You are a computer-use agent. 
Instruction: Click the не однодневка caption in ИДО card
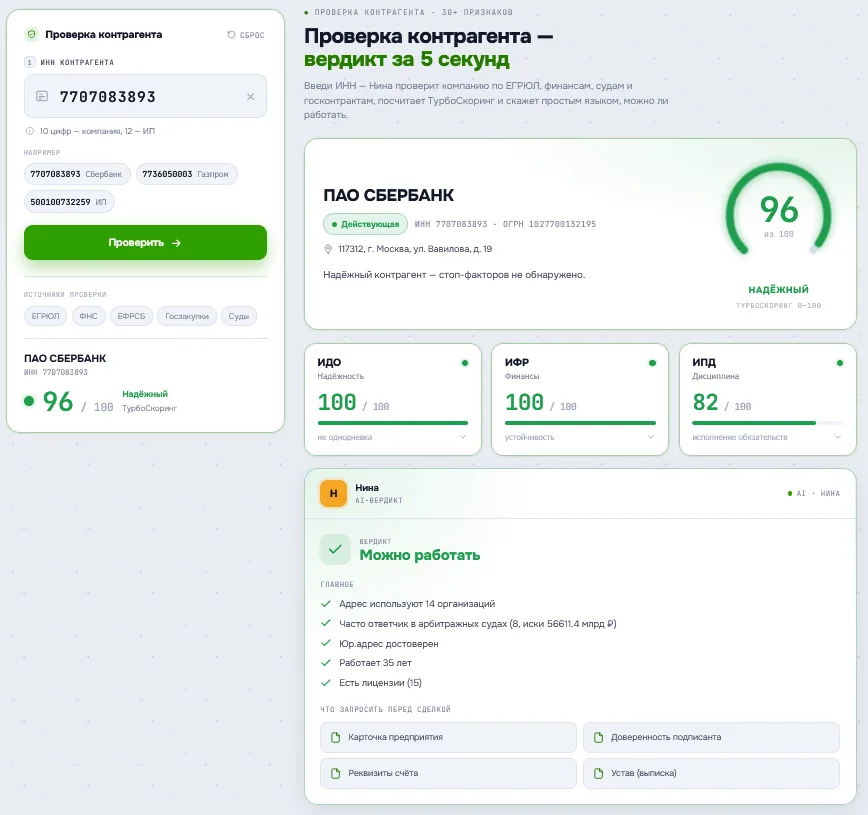[x=345, y=437]
